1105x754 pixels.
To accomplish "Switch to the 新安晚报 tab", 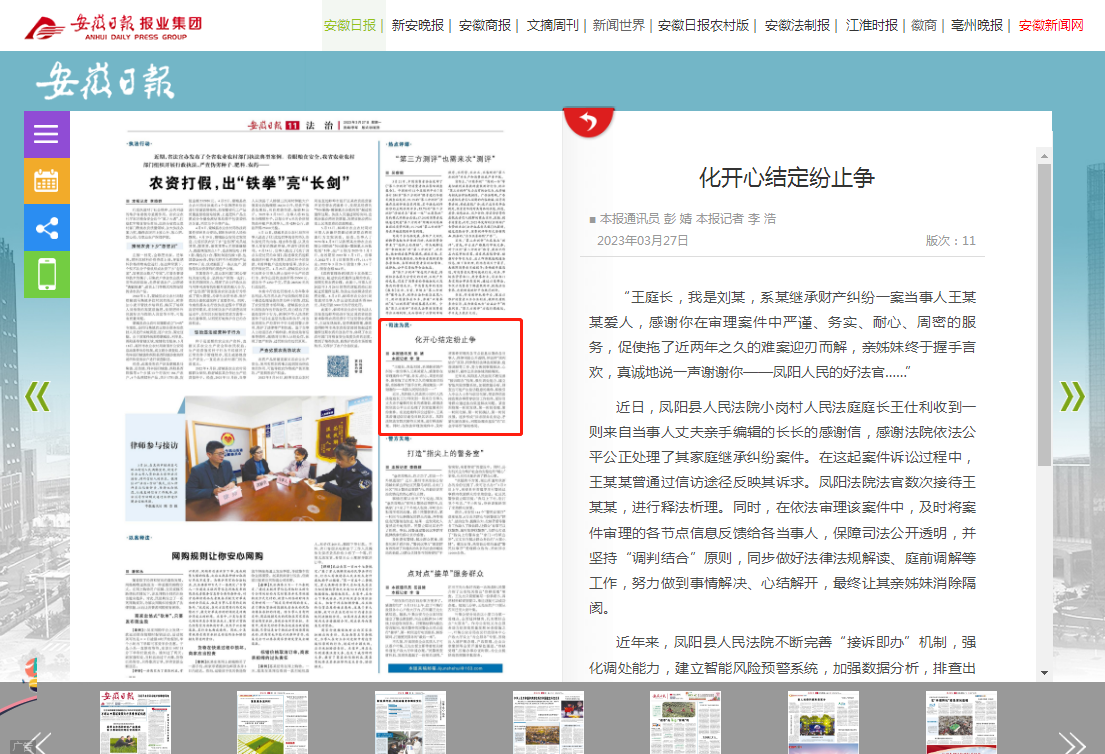I will tap(417, 25).
